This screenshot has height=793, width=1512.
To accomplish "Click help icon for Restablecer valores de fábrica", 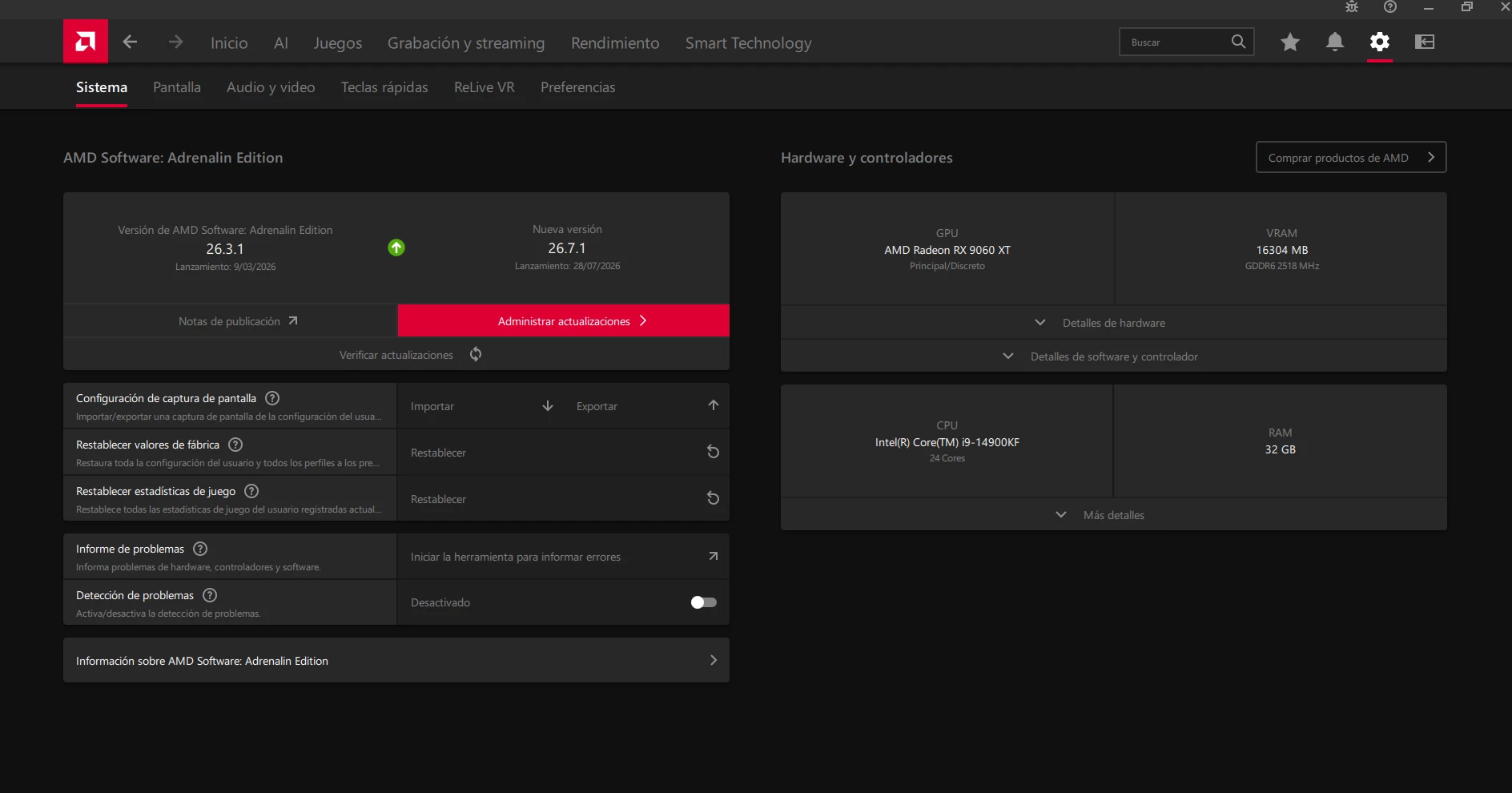I will tap(235, 445).
